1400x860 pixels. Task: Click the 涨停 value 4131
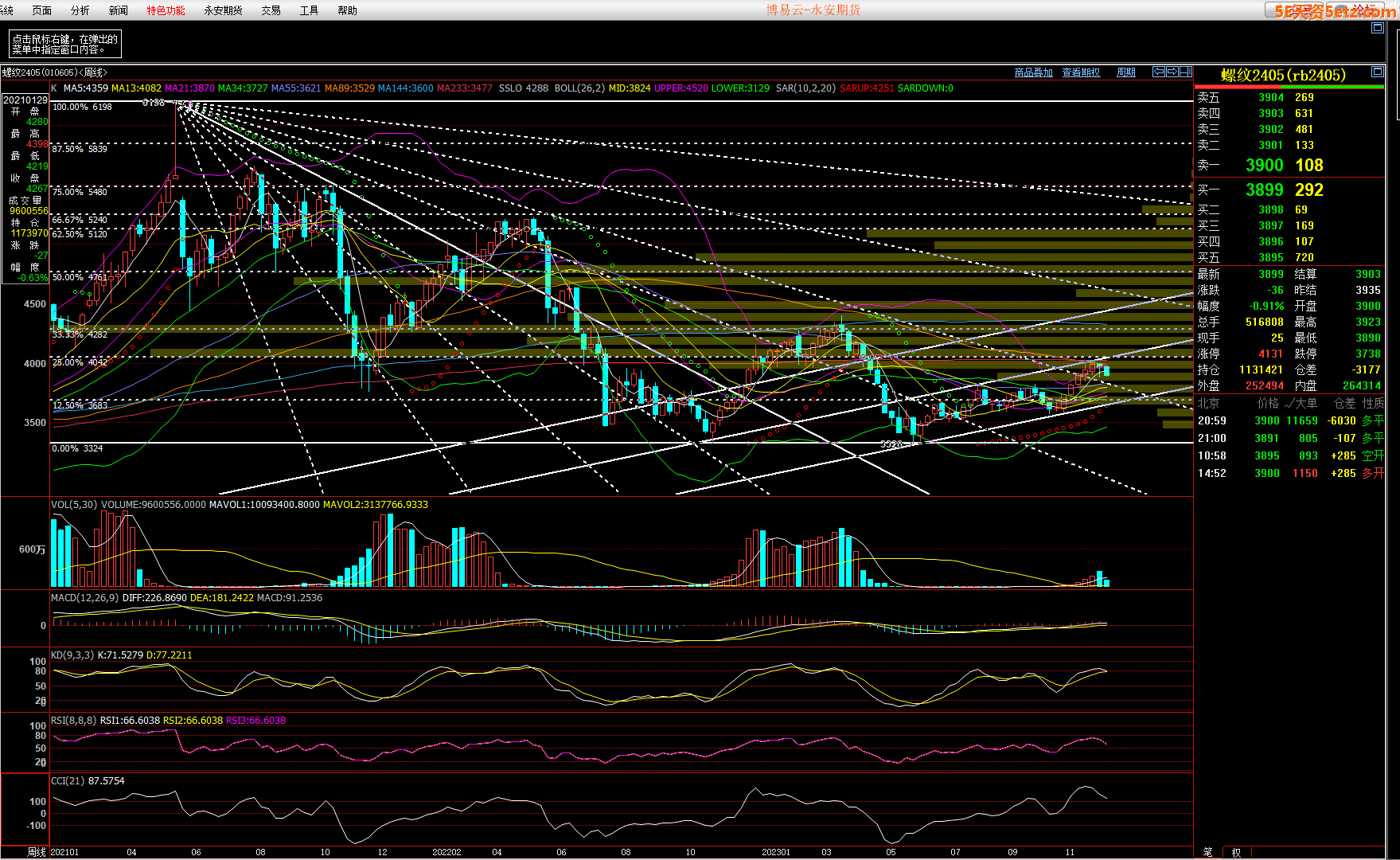tap(1270, 354)
